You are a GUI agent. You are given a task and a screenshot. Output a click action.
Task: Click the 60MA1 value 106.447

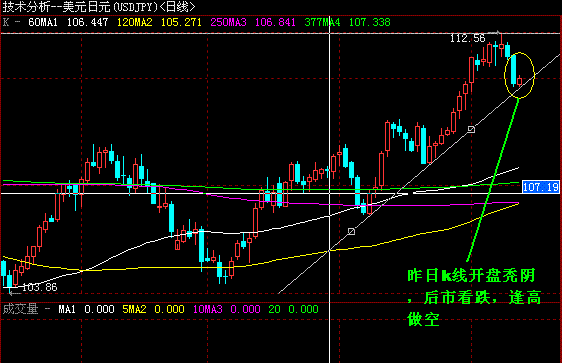[87, 23]
